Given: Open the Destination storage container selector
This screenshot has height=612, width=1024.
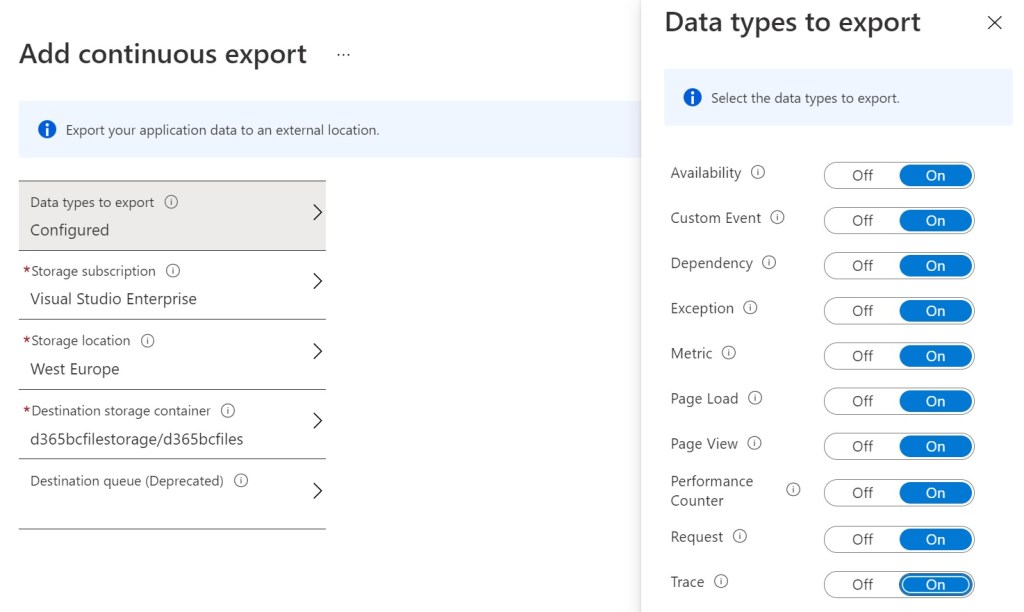Looking at the screenshot, I should click(318, 423).
